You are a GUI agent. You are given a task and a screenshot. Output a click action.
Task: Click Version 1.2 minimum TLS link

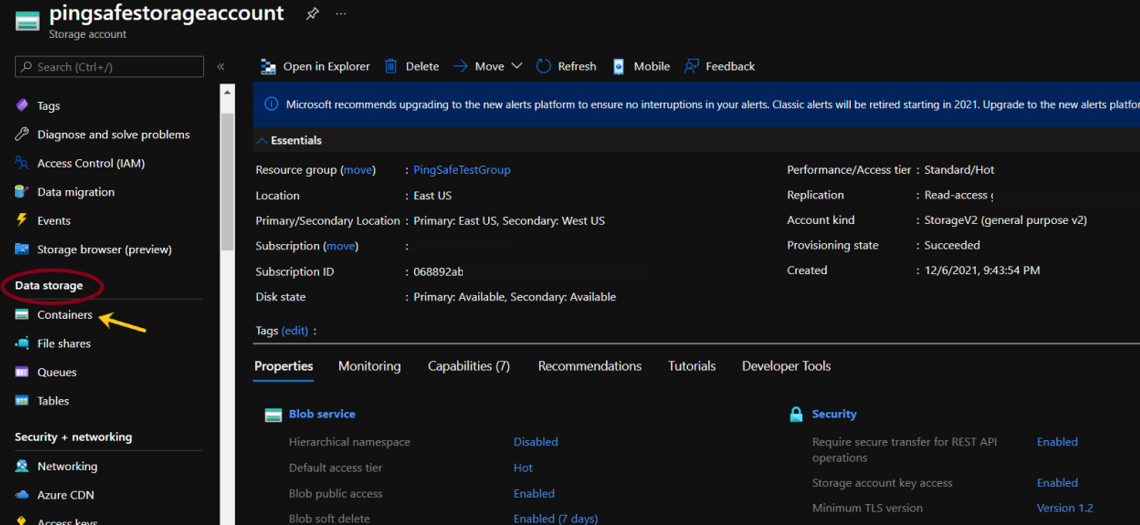point(1064,508)
